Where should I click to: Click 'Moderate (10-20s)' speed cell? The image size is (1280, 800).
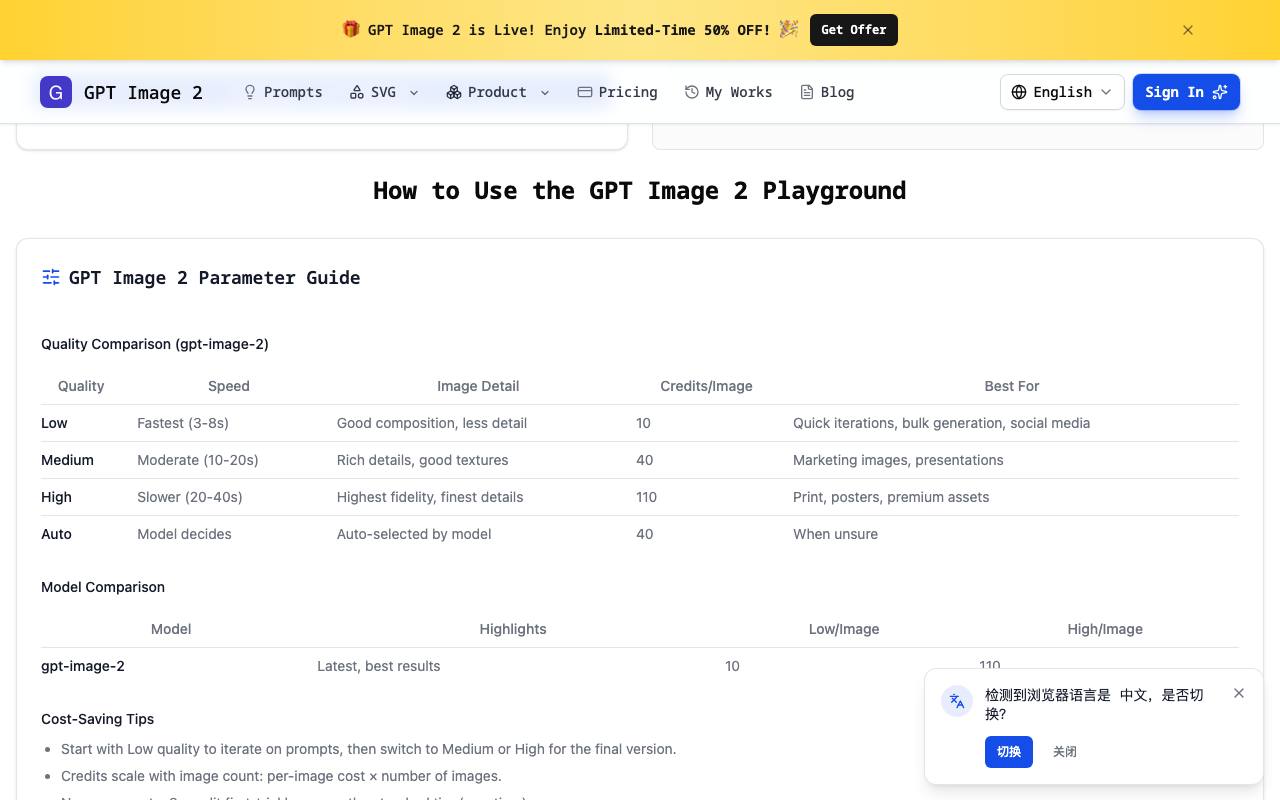(x=198, y=460)
